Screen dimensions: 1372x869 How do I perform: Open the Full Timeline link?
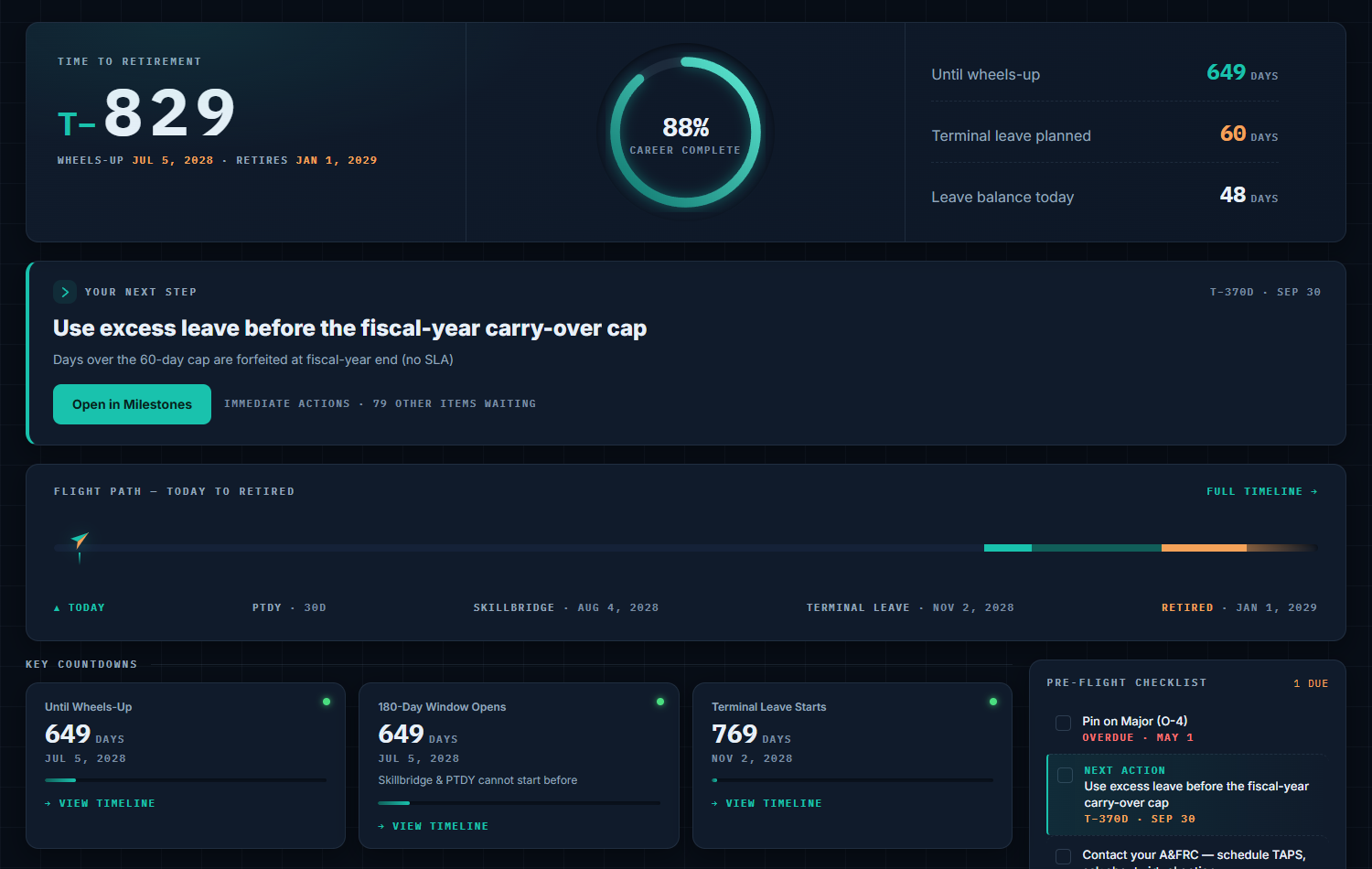1262,491
